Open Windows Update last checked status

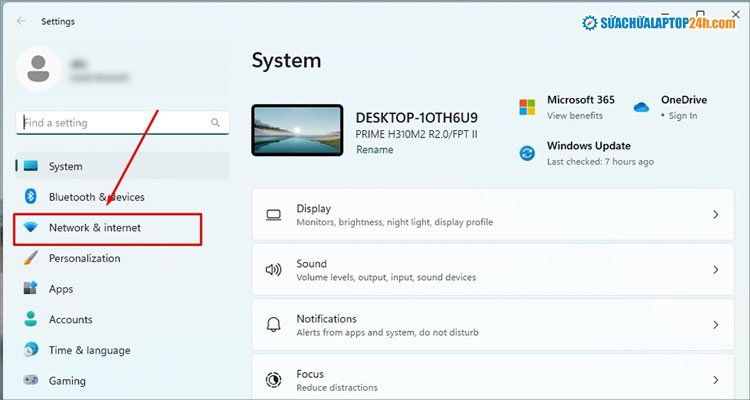pos(600,162)
